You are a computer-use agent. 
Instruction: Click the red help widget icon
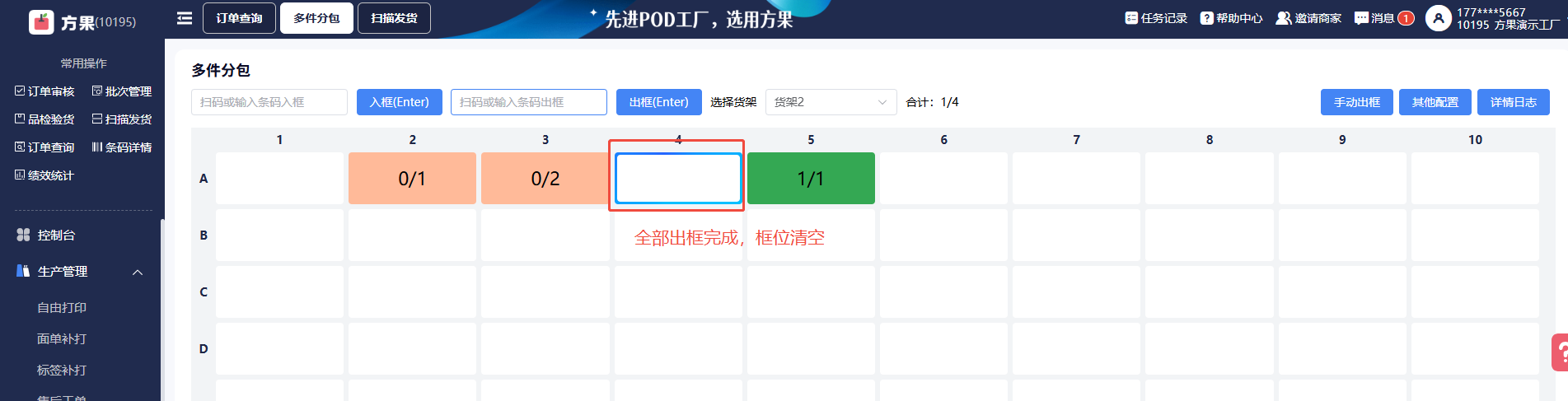(1560, 352)
